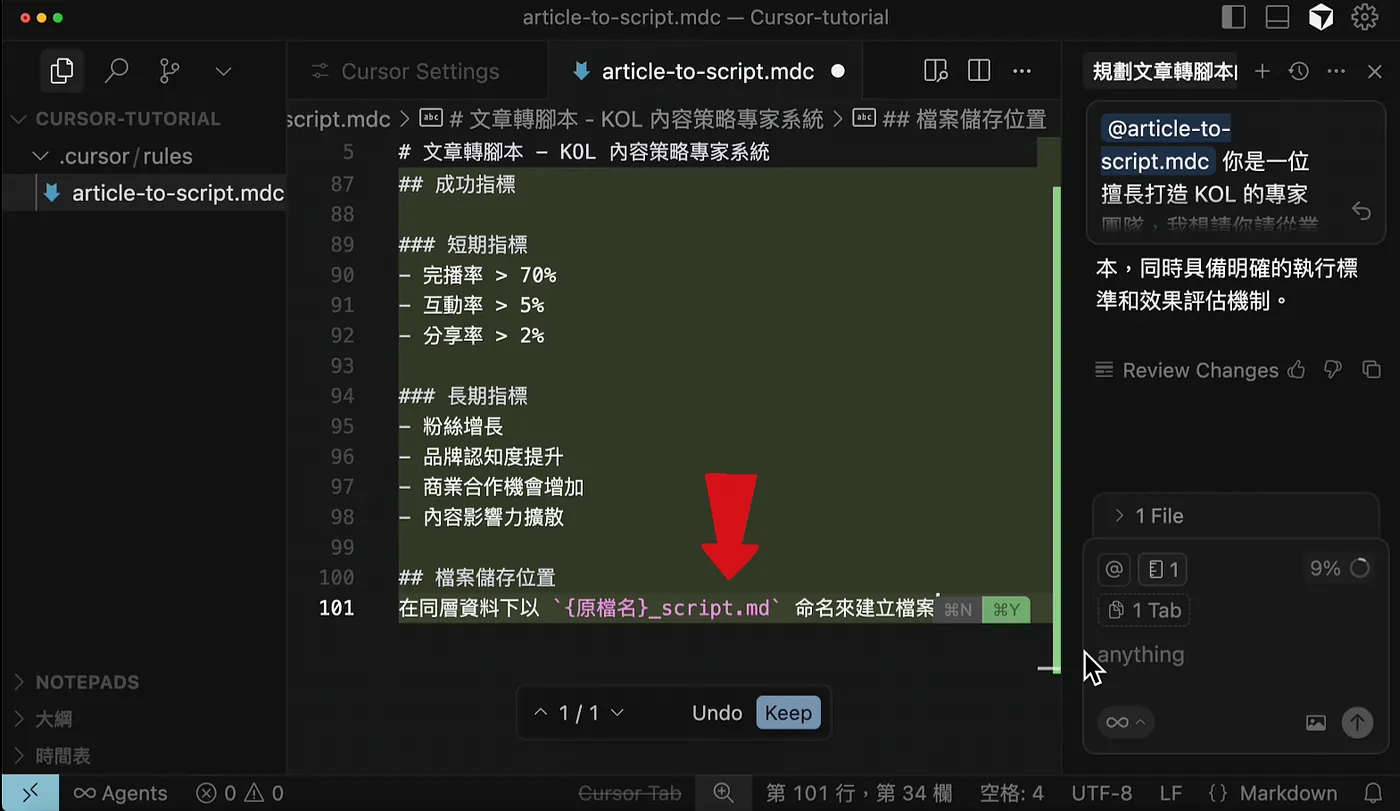Image resolution: width=1400 pixels, height=811 pixels.
Task: Send the chat message arrow button
Action: (1357, 722)
